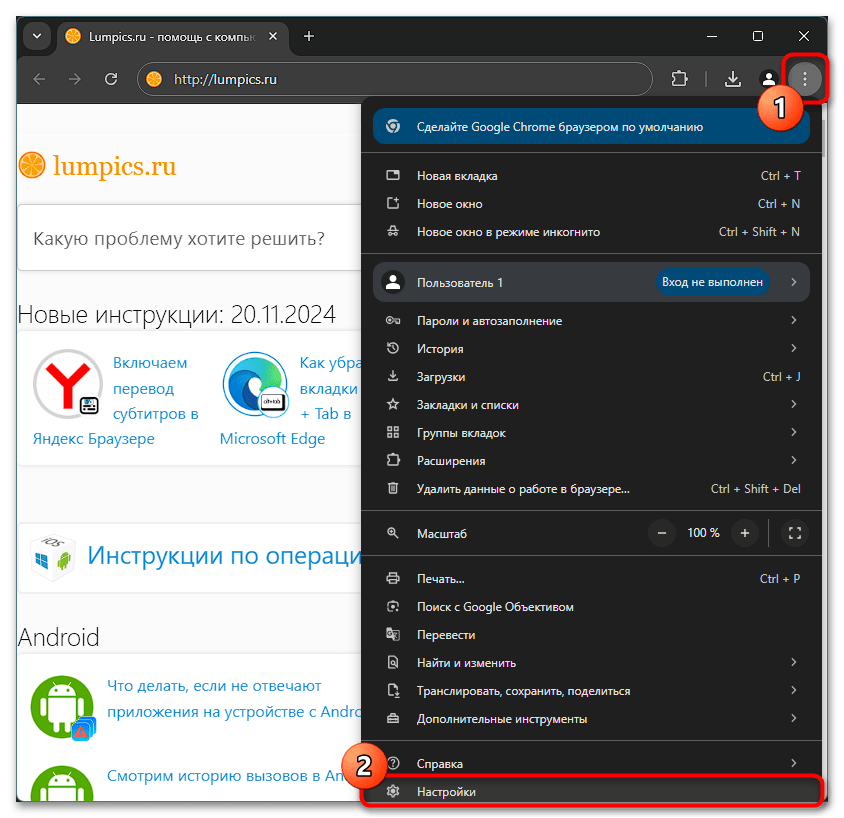844x818 pixels.
Task: Click the settings gear icon beside 'Настройки'
Action: click(x=393, y=791)
